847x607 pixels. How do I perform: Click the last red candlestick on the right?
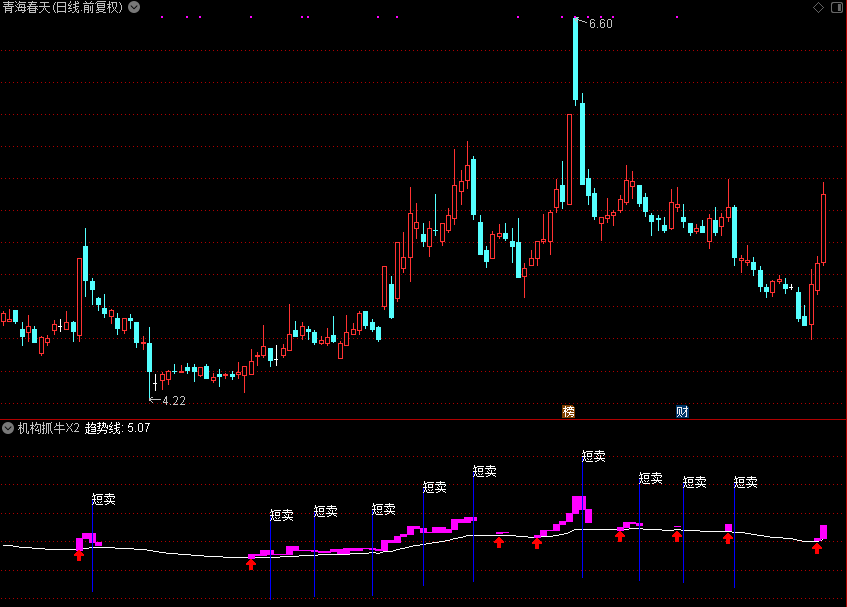pos(823,229)
